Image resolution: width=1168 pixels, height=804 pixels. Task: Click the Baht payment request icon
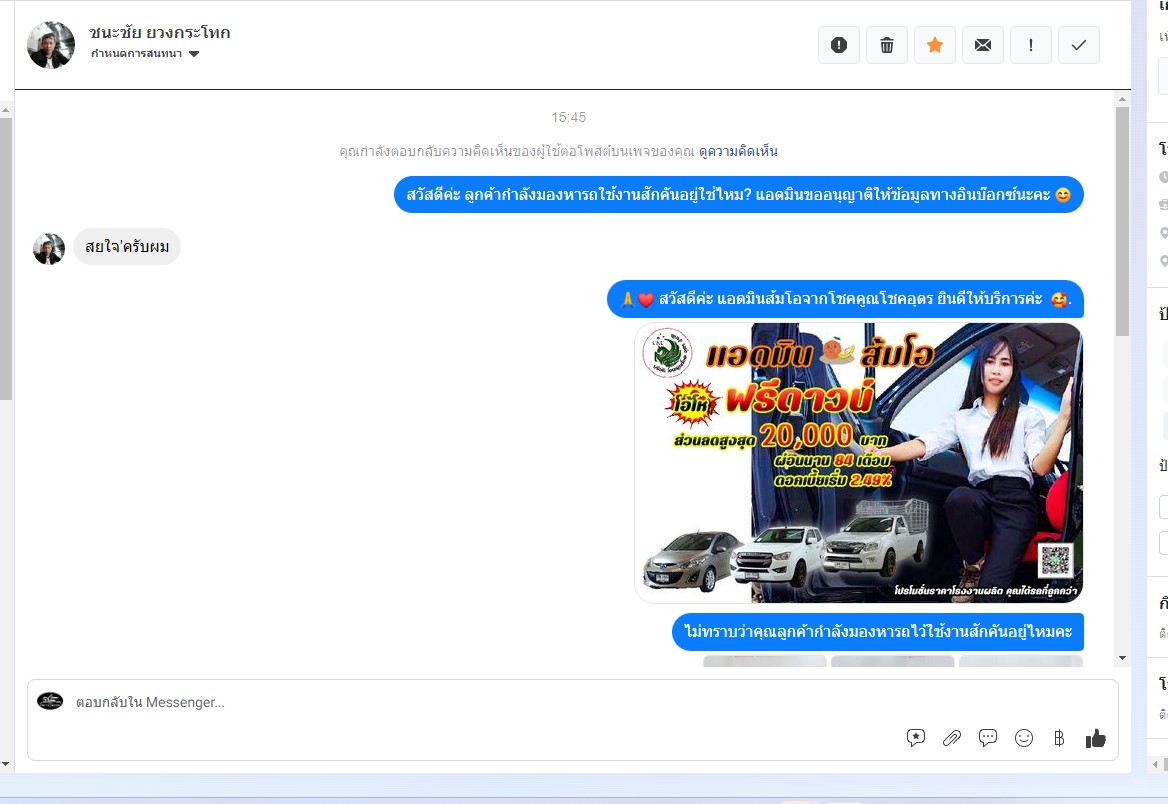click(1059, 738)
